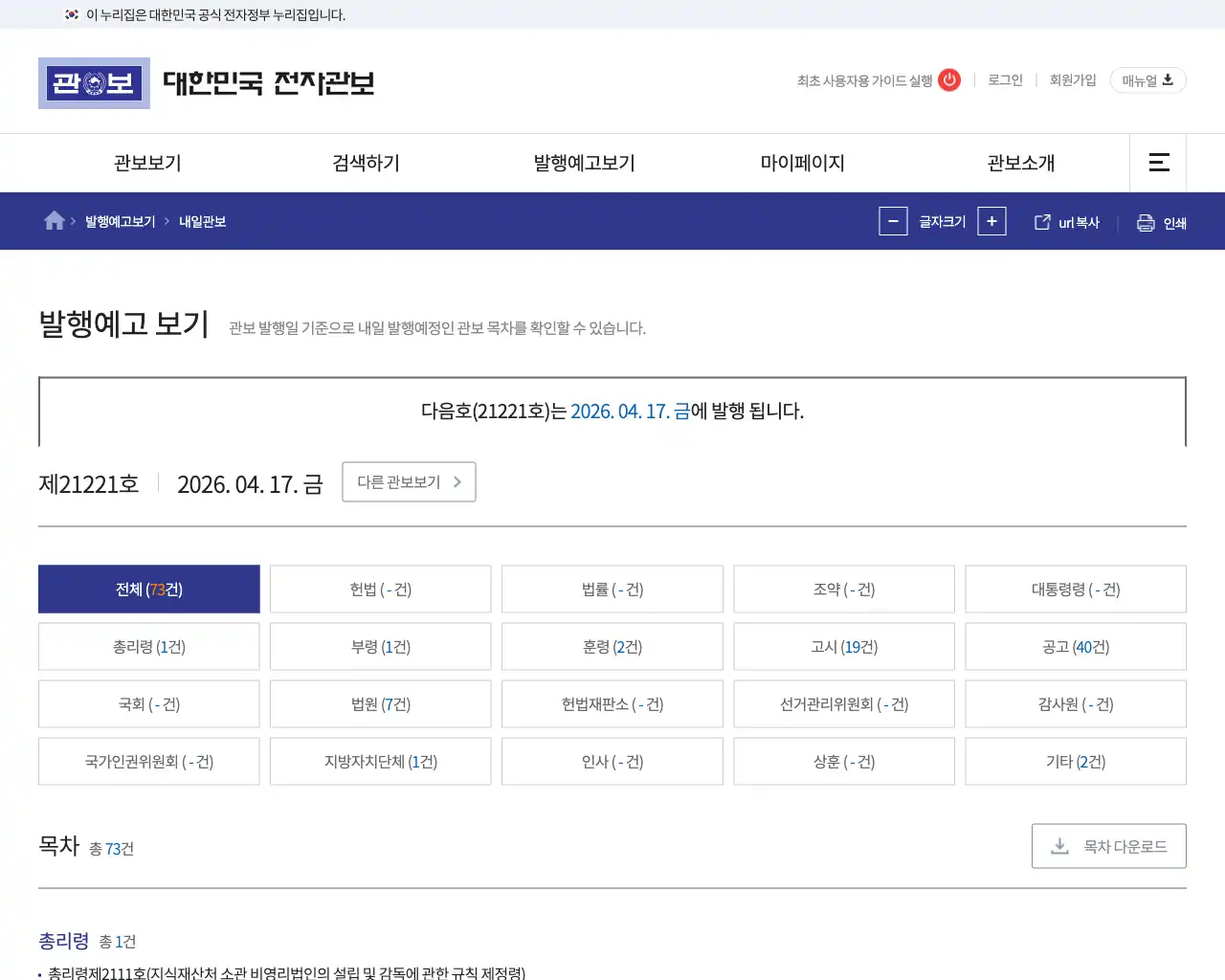Image resolution: width=1225 pixels, height=980 pixels.
Task: Click the home icon in the breadcrumb
Action: (54, 220)
